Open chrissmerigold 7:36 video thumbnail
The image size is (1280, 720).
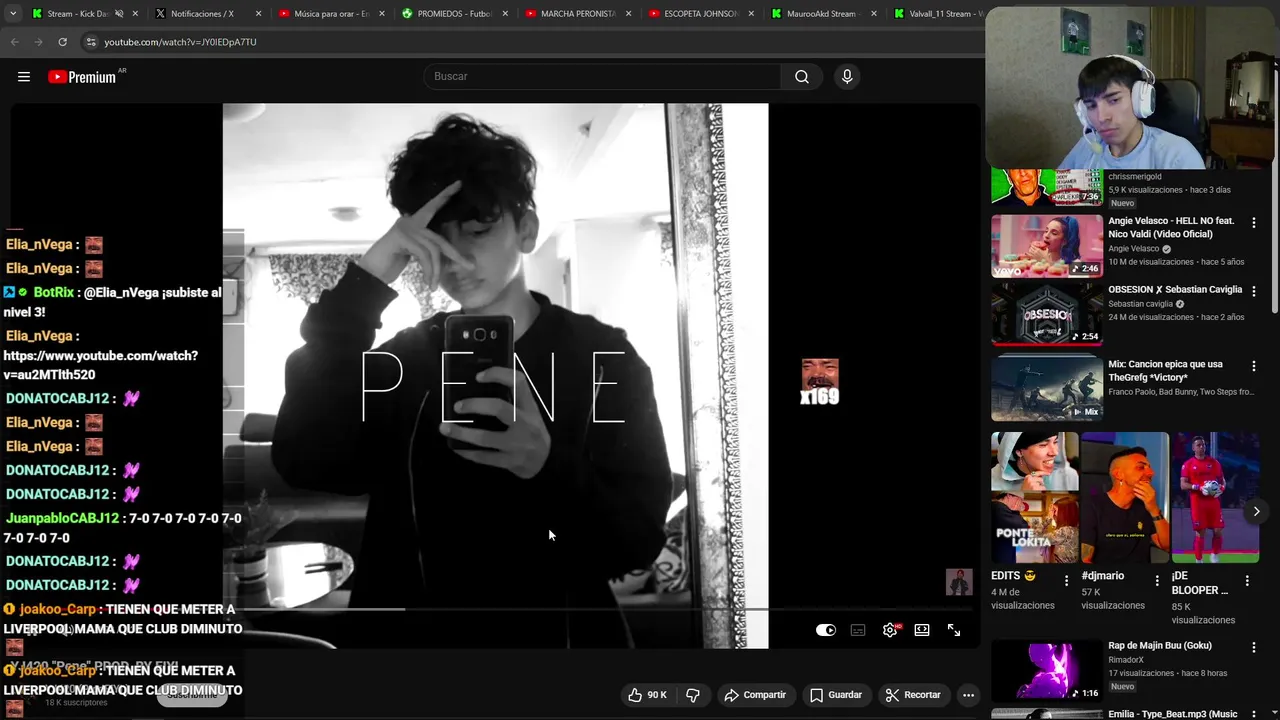1047,187
